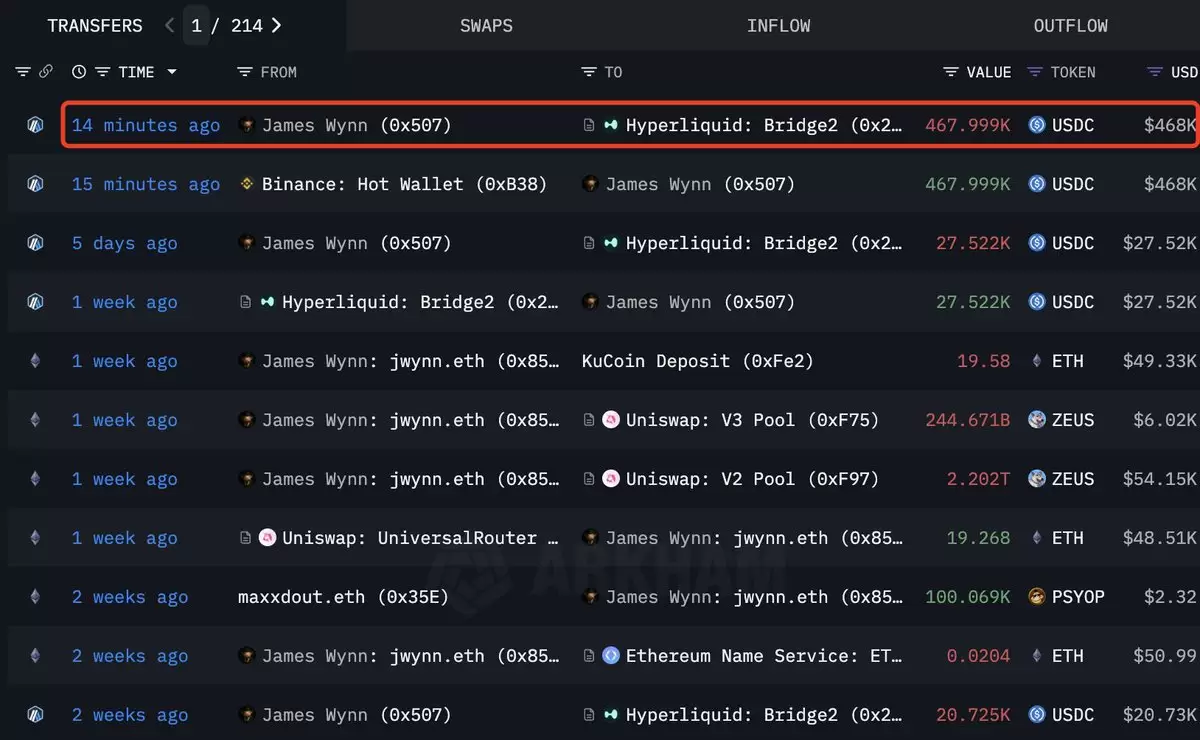Image resolution: width=1200 pixels, height=740 pixels.
Task: Switch to the SWAPS tab
Action: coord(486,25)
